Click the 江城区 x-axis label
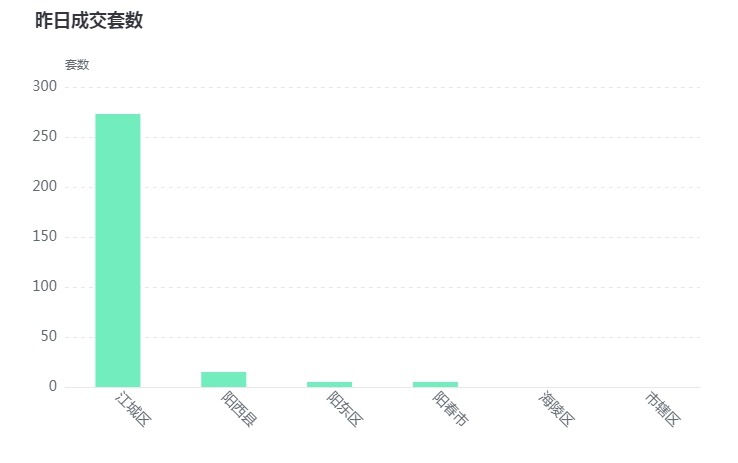Screen dimensions: 738x463 133,408
